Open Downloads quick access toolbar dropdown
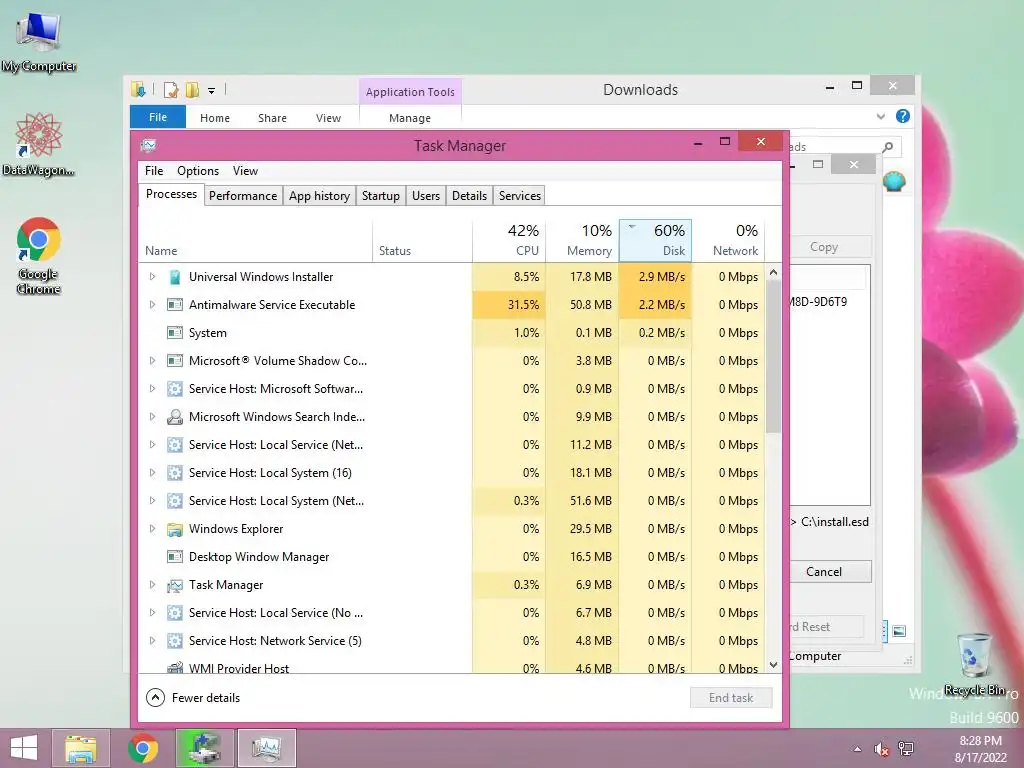1024x768 pixels. [212, 91]
